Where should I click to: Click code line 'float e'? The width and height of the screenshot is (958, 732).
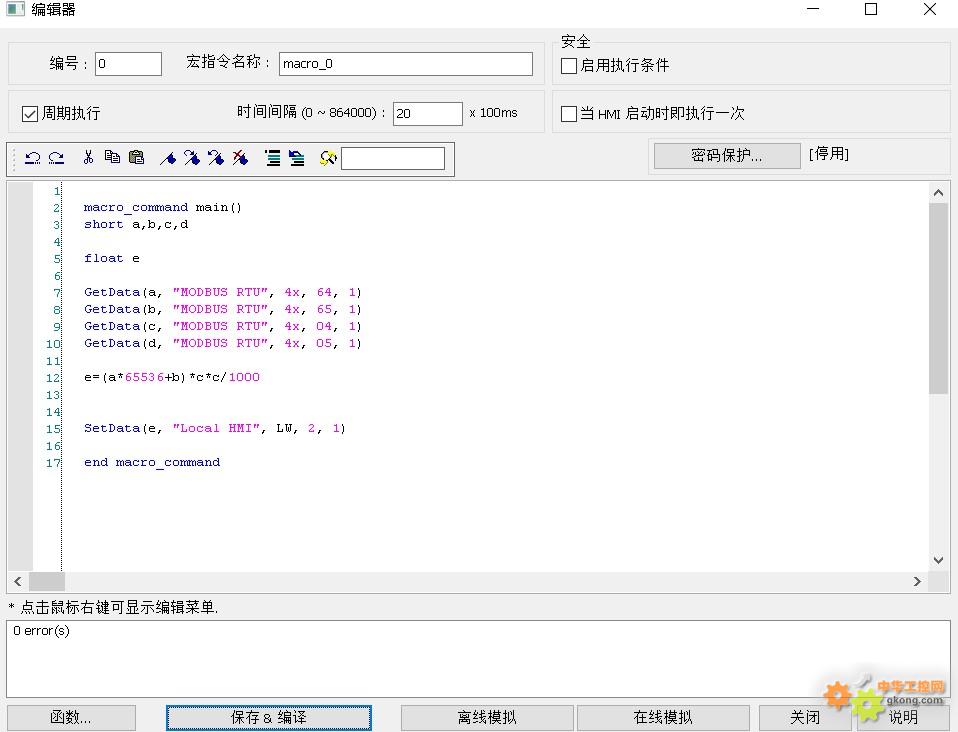tap(111, 258)
